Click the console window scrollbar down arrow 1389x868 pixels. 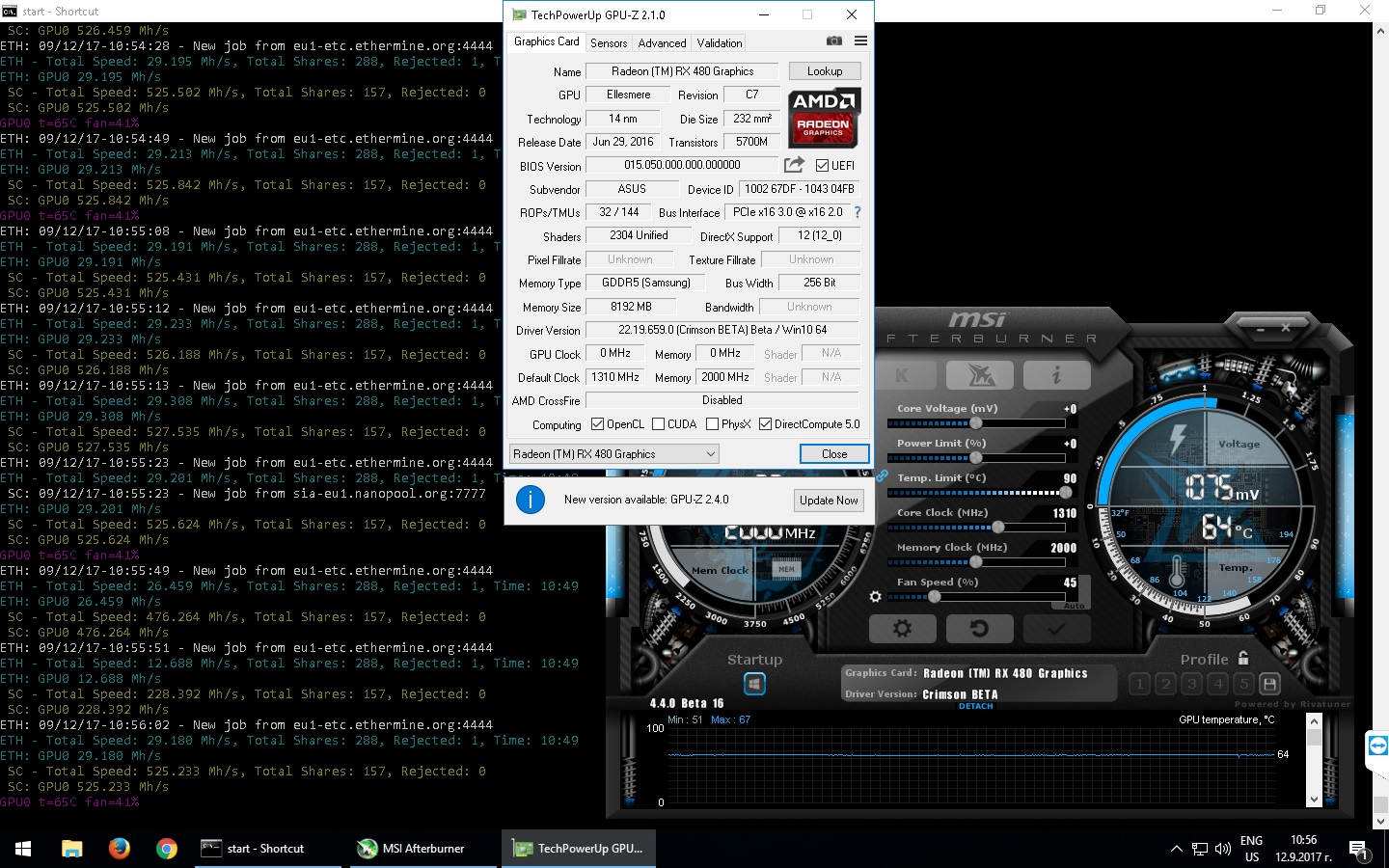click(1380, 822)
